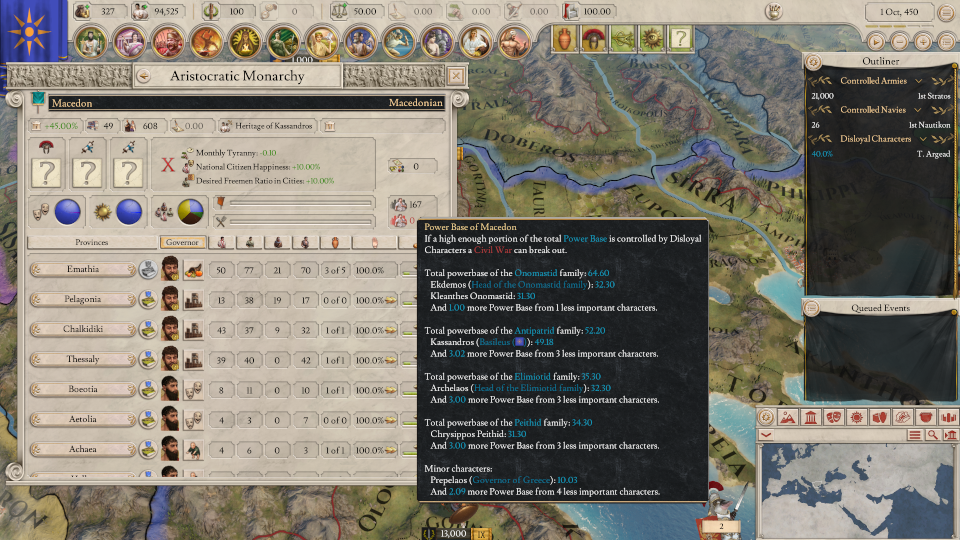
Task: Click the laurel wreath icon showing 100
Action: [x=210, y=11]
